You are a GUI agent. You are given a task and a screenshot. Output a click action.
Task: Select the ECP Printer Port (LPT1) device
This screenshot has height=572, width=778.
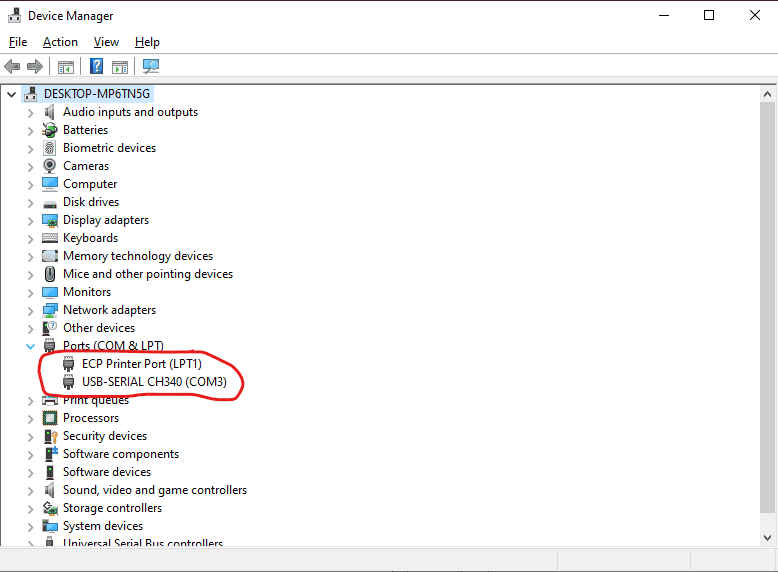(x=141, y=364)
